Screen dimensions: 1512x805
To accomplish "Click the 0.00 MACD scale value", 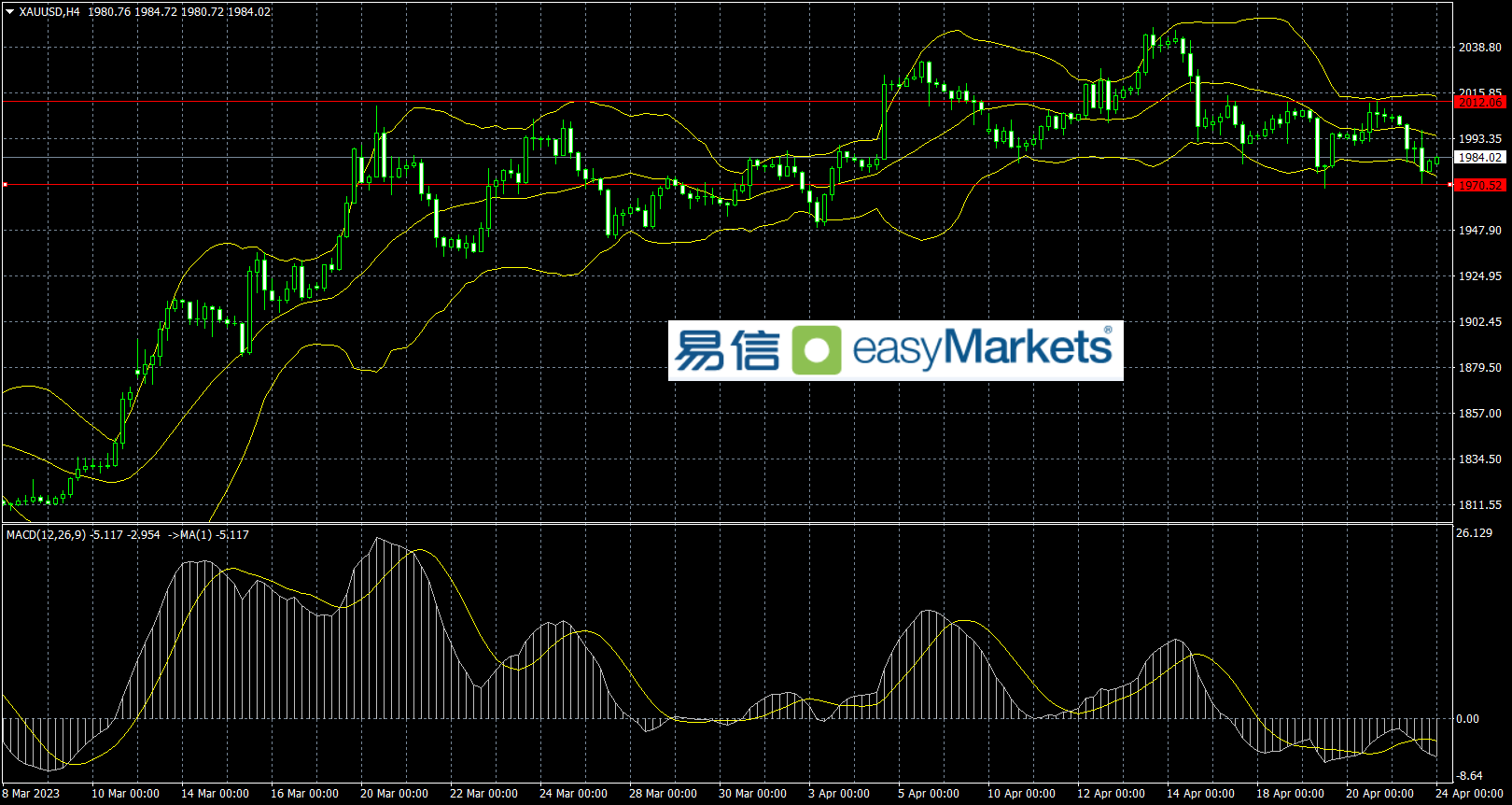I will [1468, 719].
